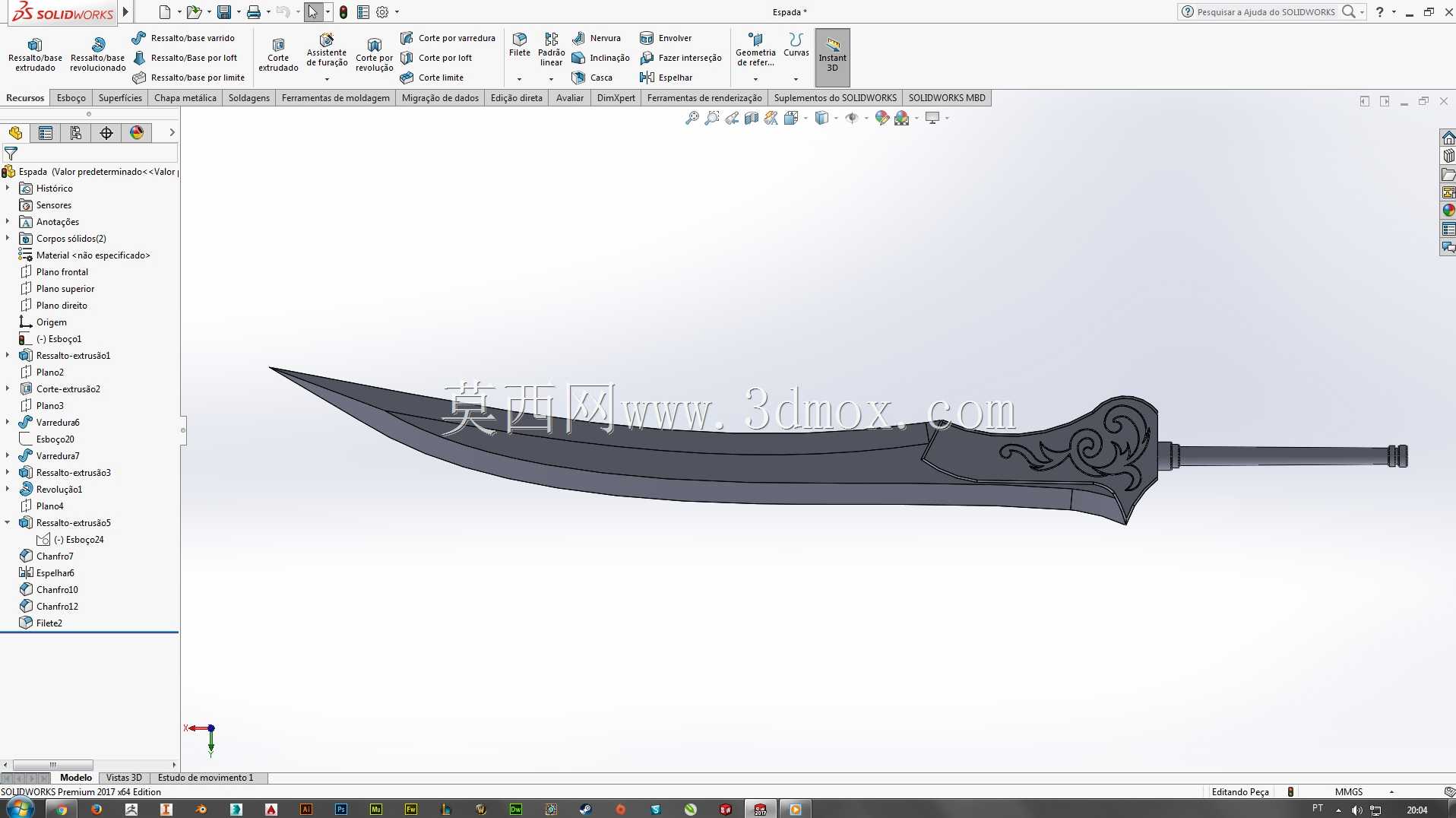Switch to the Superfícies tab

coord(120,98)
